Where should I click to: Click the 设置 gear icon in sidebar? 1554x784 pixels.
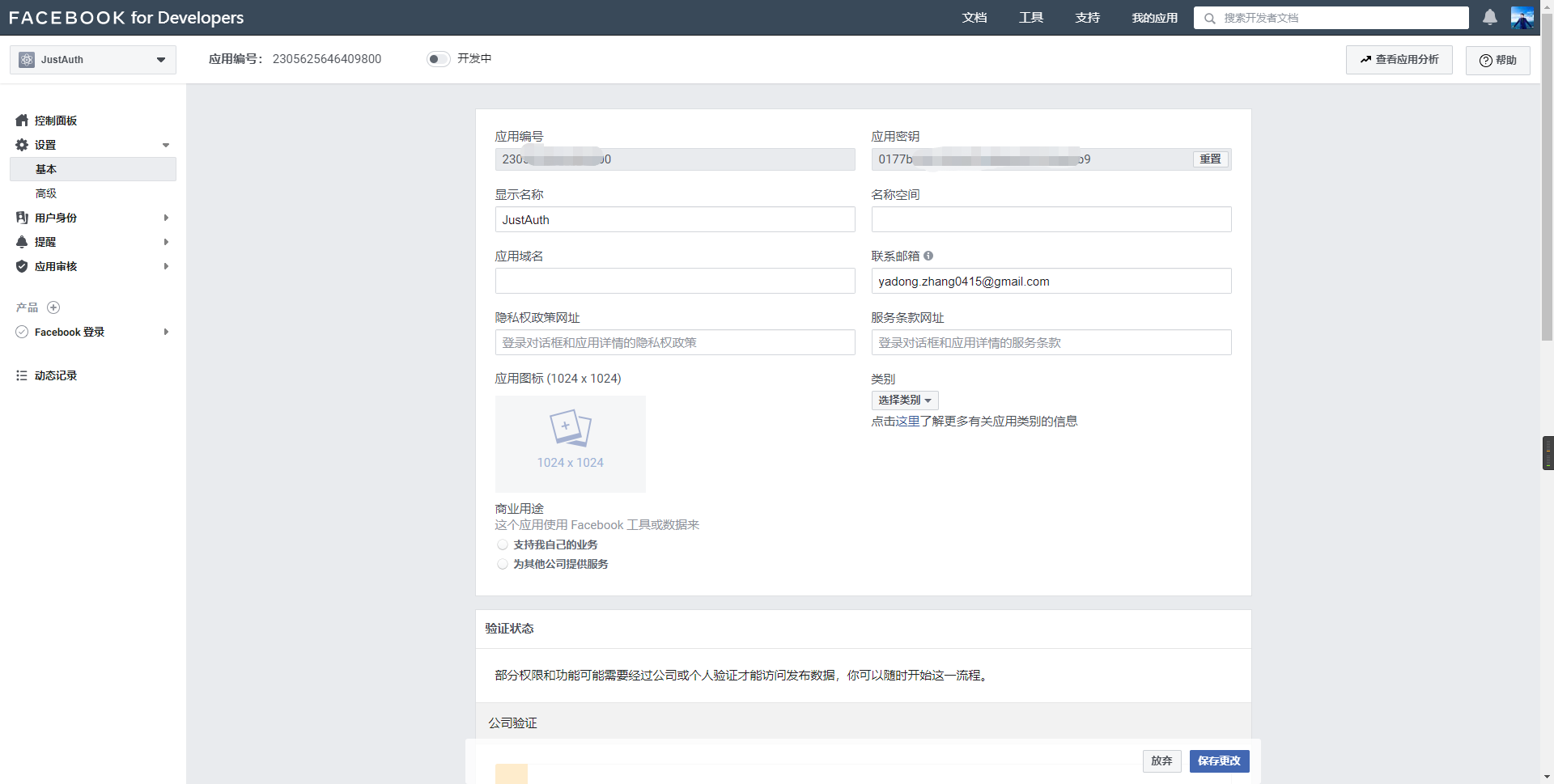coord(22,145)
